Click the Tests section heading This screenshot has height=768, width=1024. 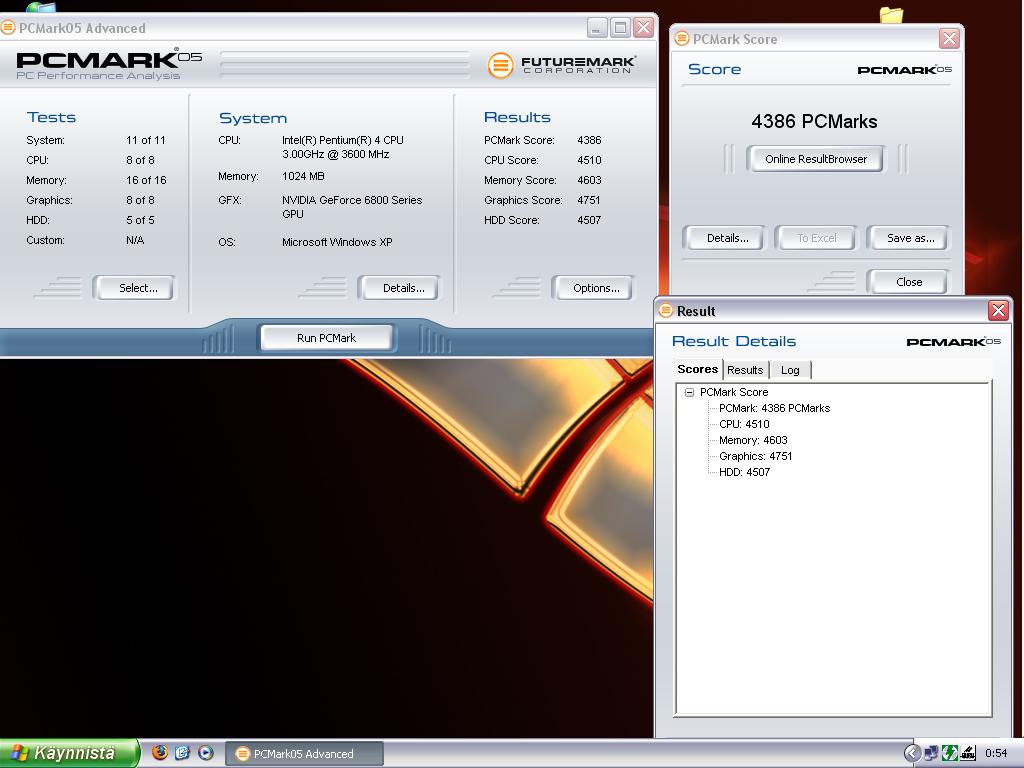point(52,118)
